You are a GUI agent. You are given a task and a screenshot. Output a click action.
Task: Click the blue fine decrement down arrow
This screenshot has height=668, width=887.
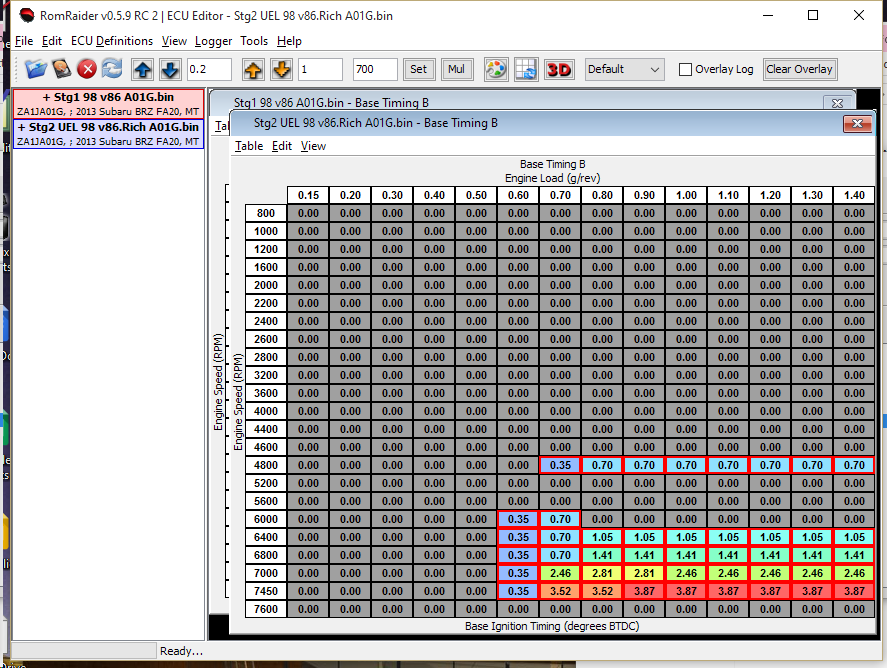point(169,69)
